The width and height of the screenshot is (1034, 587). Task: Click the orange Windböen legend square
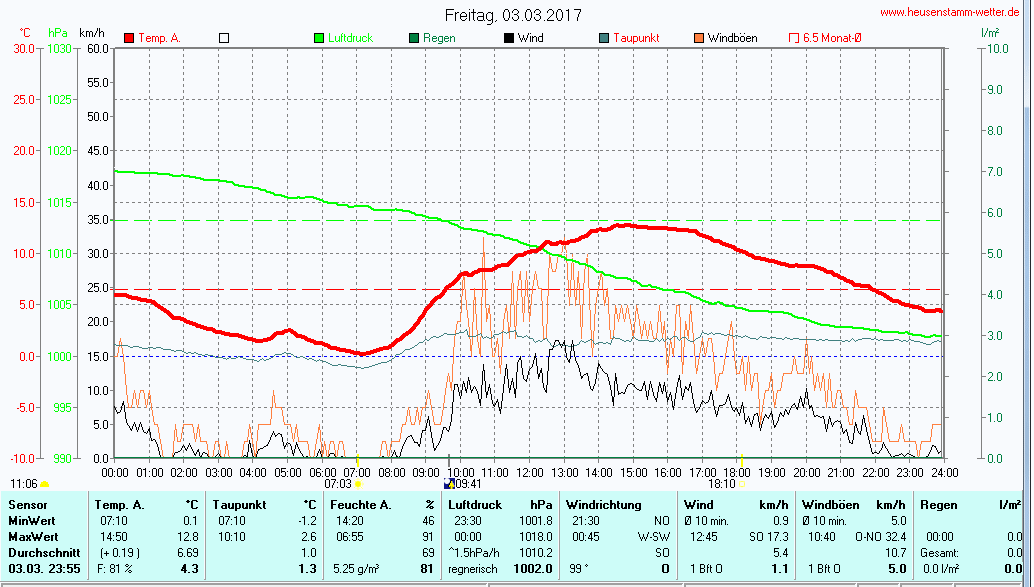tap(698, 38)
